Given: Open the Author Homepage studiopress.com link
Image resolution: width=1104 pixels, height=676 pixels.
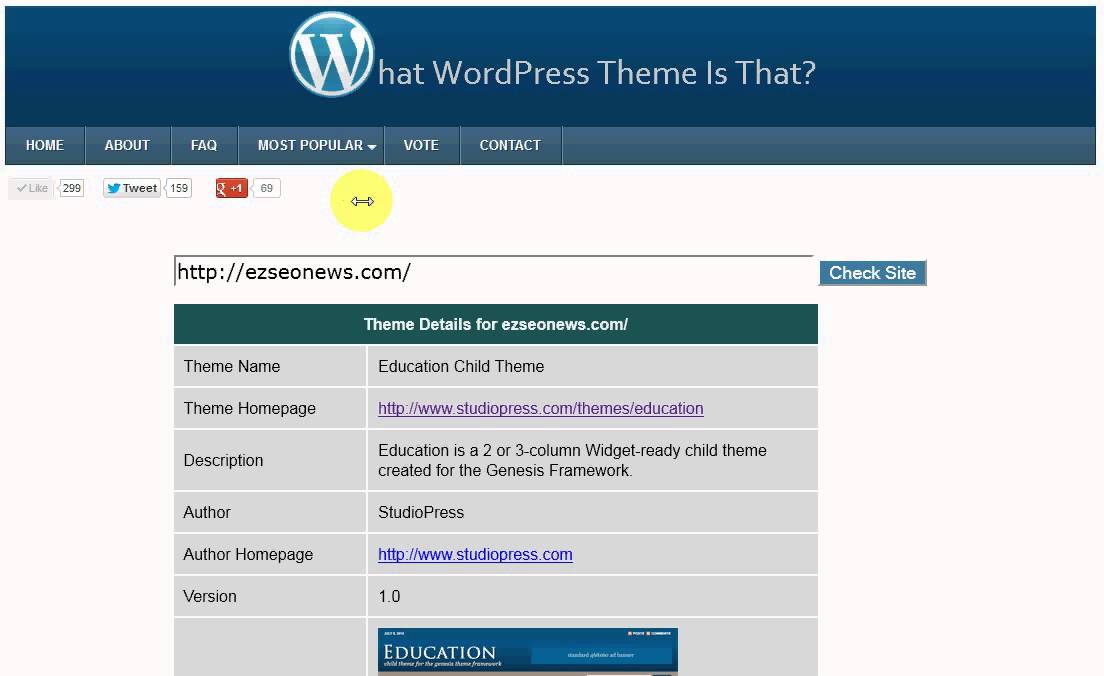Looking at the screenshot, I should pyautogui.click(x=475, y=554).
